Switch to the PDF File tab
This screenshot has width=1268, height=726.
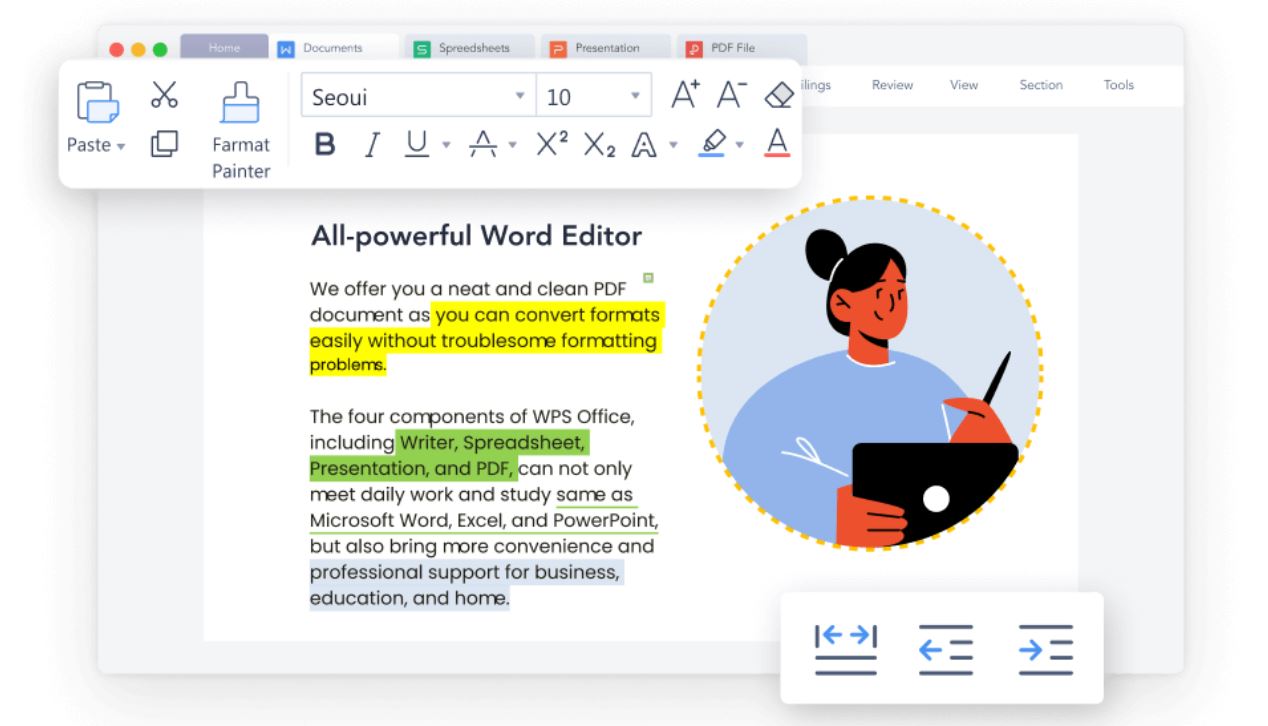pos(740,47)
